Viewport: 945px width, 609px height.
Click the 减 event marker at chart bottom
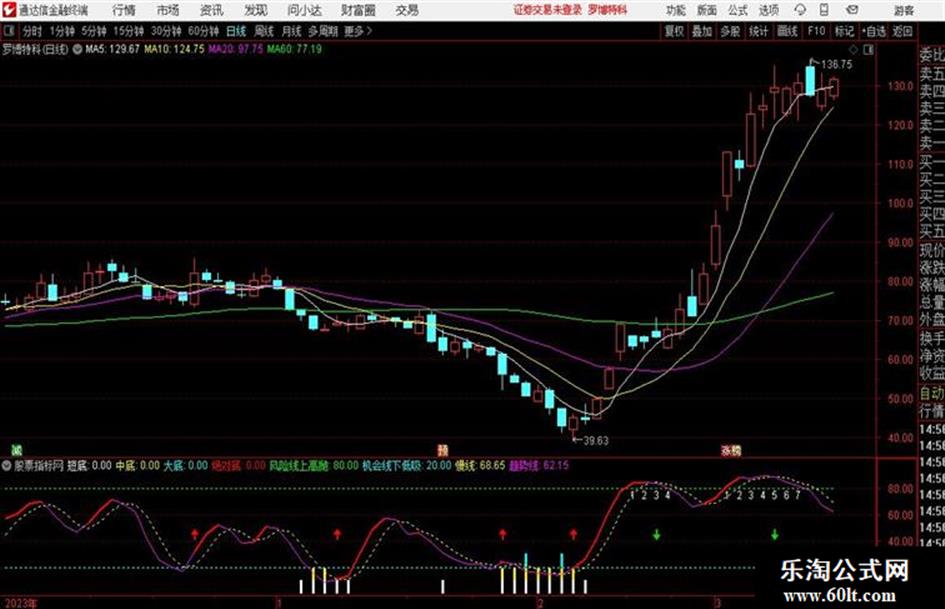tap(17, 450)
